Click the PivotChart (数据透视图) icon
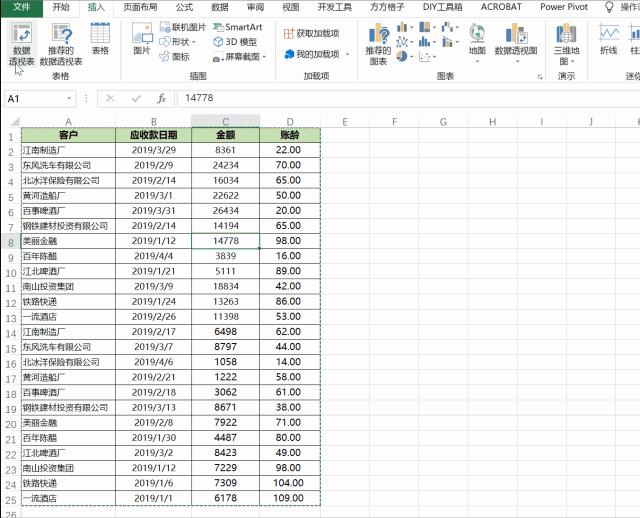The height and width of the screenshot is (518, 640). 516,33
